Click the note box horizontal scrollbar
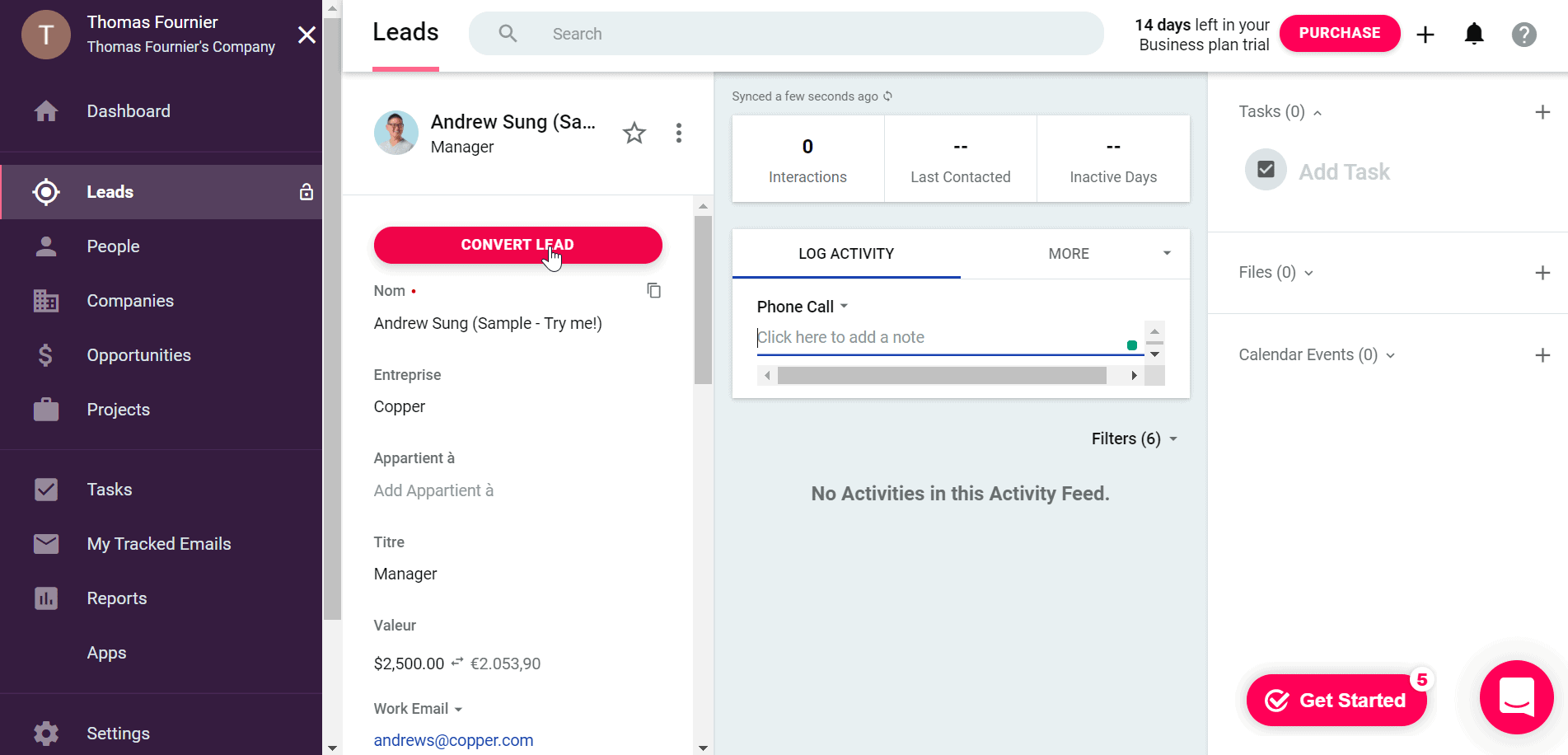The height and width of the screenshot is (755, 1568). click(941, 376)
